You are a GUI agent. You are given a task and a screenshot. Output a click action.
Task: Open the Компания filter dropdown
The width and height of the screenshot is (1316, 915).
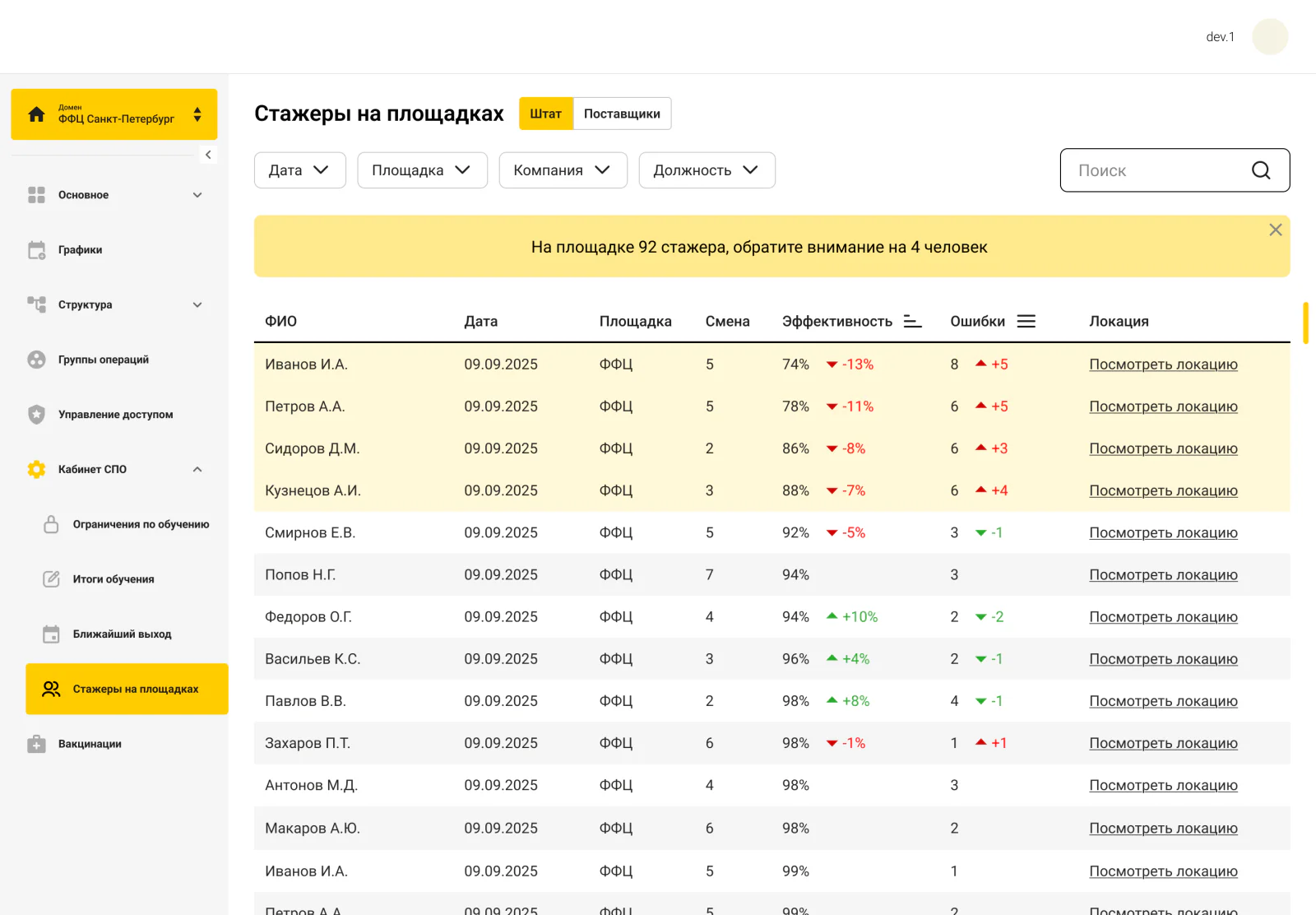point(563,170)
